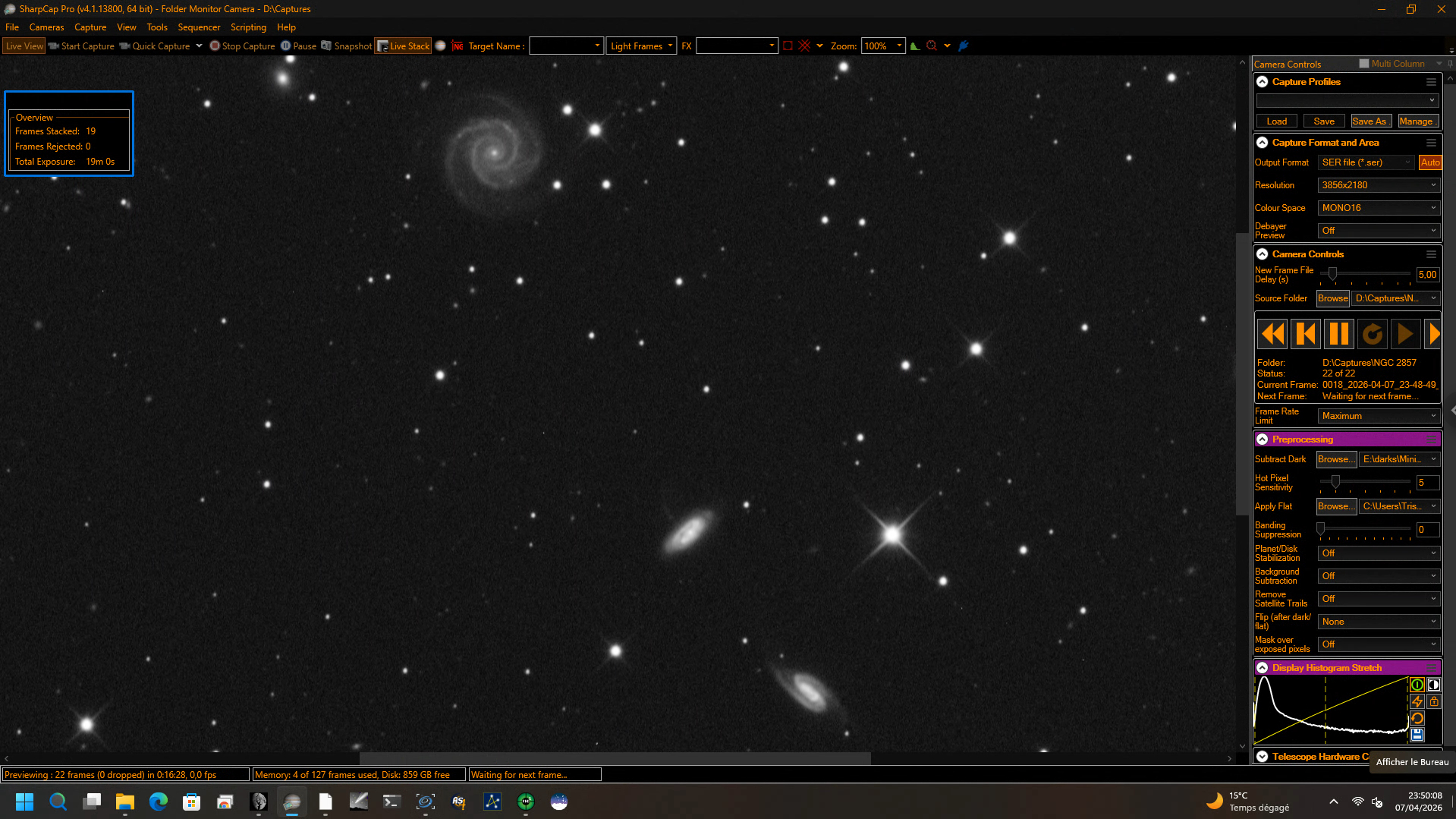
Task: Click Browse next to Subtract Dark
Action: [1336, 459]
